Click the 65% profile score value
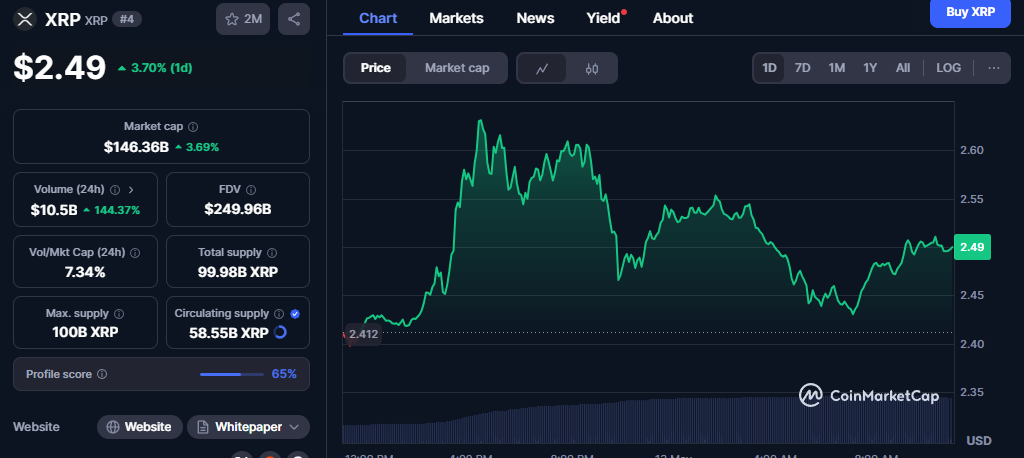The height and width of the screenshot is (458, 1024). click(x=284, y=374)
